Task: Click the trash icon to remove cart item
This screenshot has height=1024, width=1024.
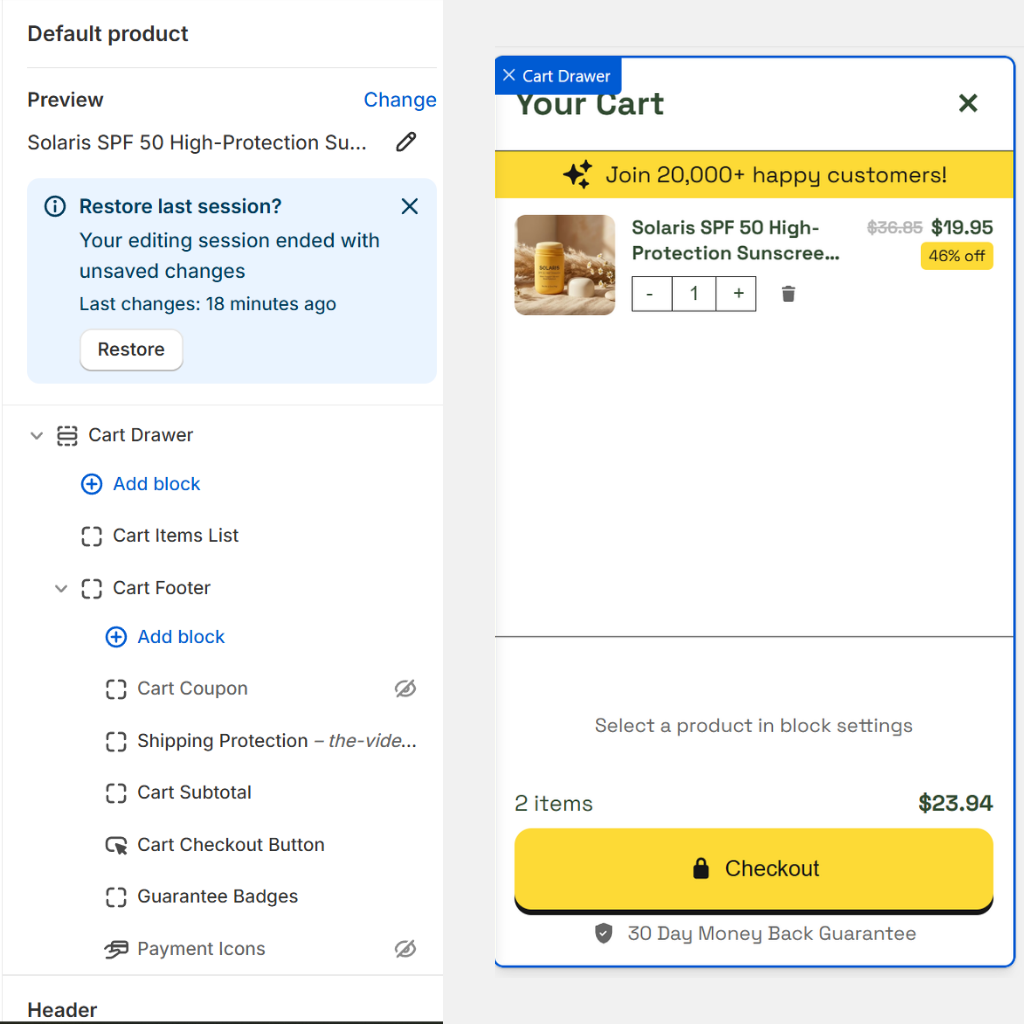Action: point(788,294)
